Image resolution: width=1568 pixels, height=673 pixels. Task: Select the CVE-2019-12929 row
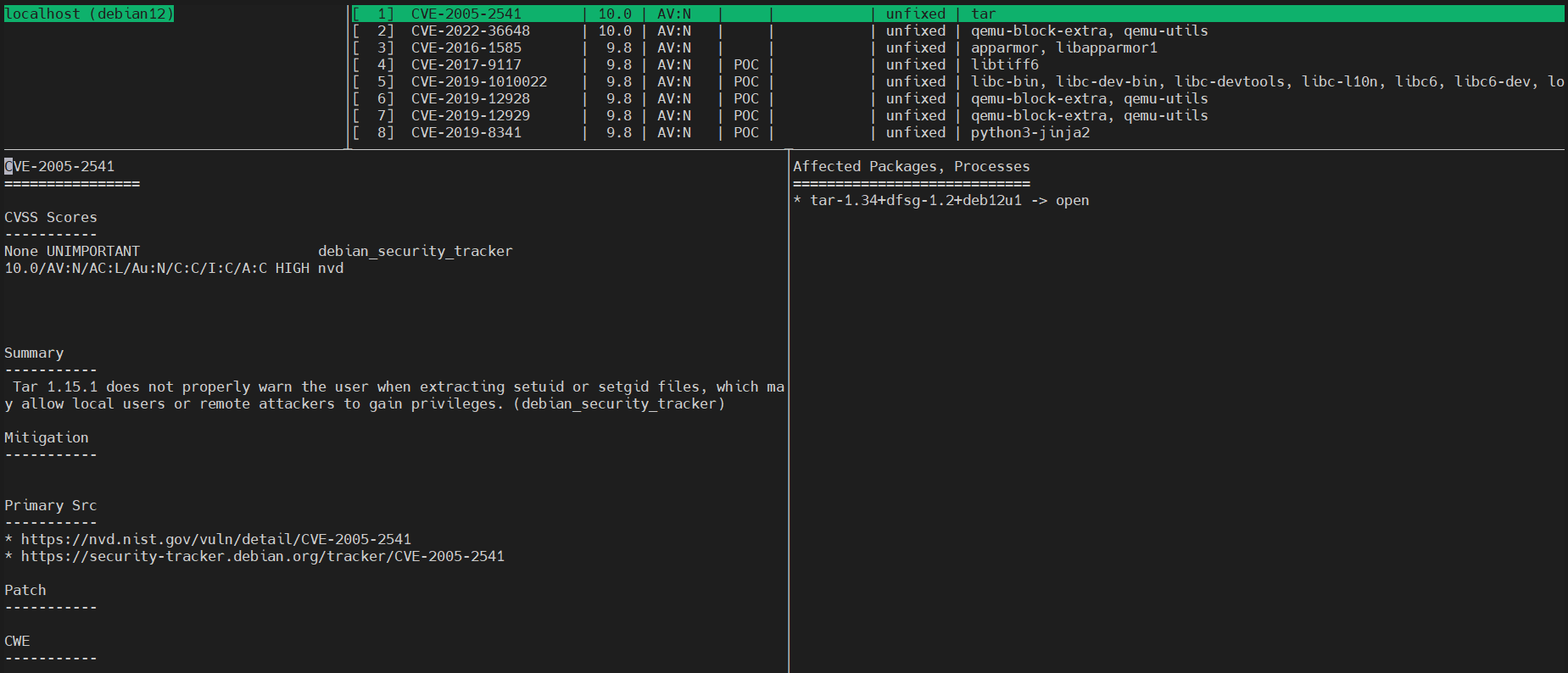[470, 115]
